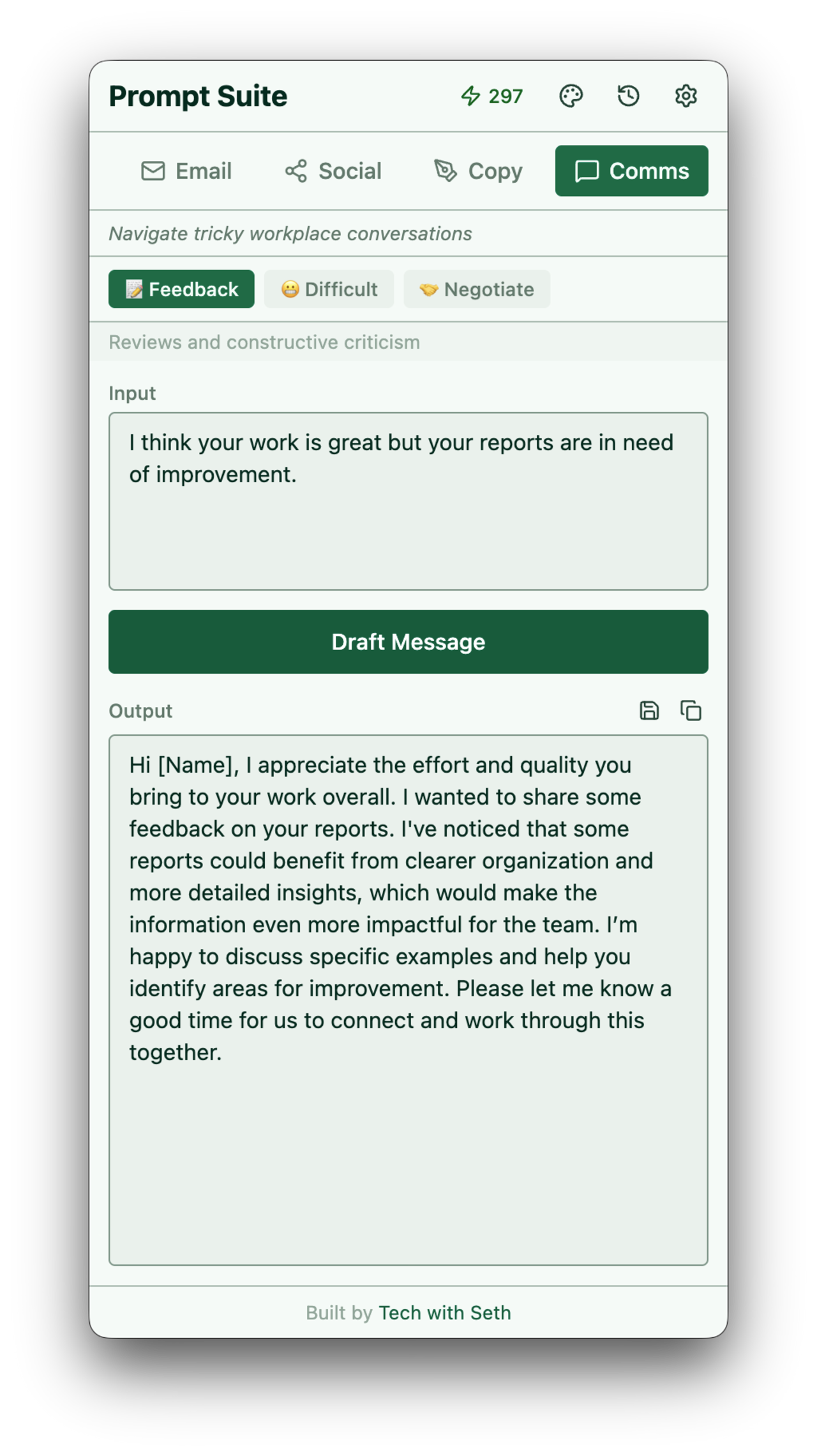Open the settings gear
817x1456 pixels.
pos(685,96)
